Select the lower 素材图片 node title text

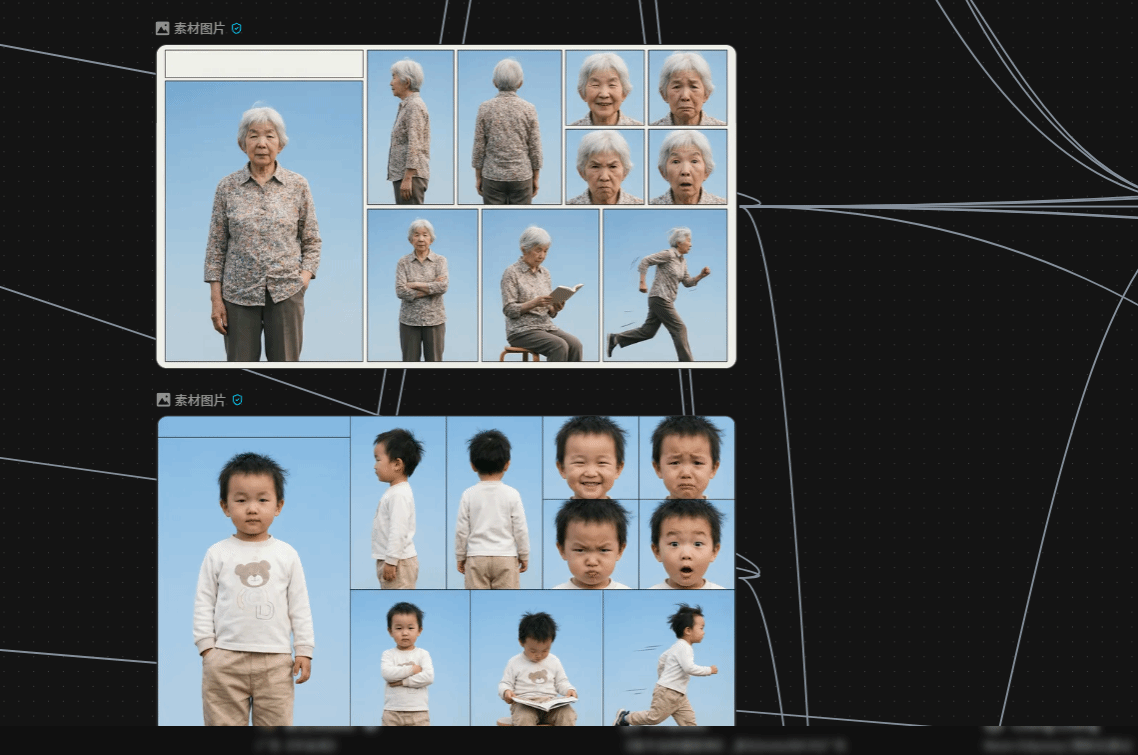point(200,400)
